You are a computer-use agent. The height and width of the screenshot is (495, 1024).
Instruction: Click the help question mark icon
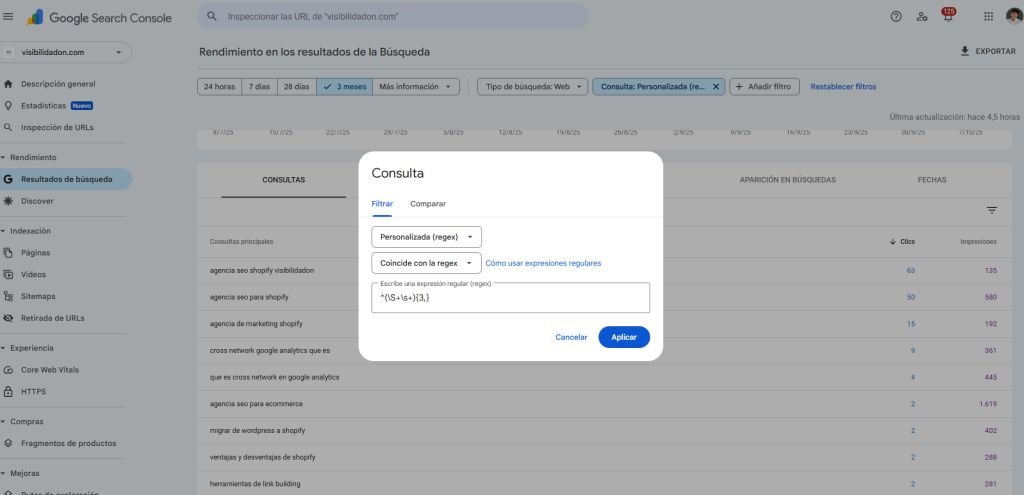[x=895, y=17]
